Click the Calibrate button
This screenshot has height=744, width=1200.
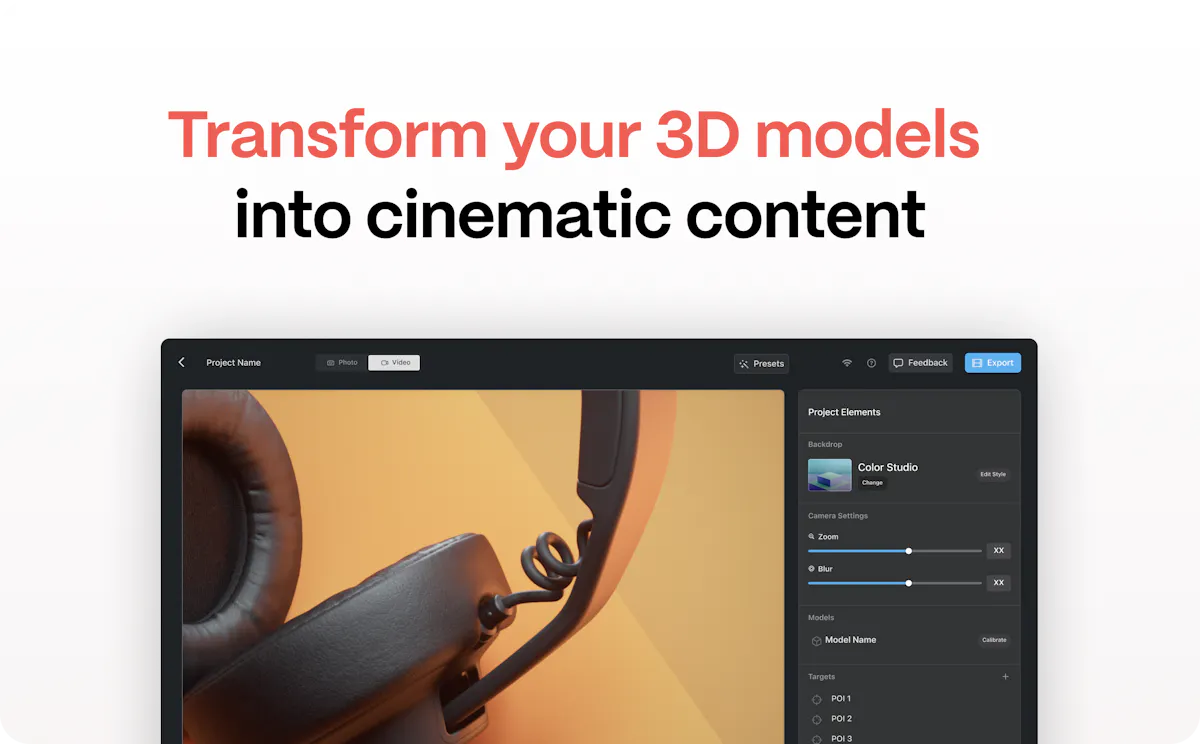tap(994, 640)
